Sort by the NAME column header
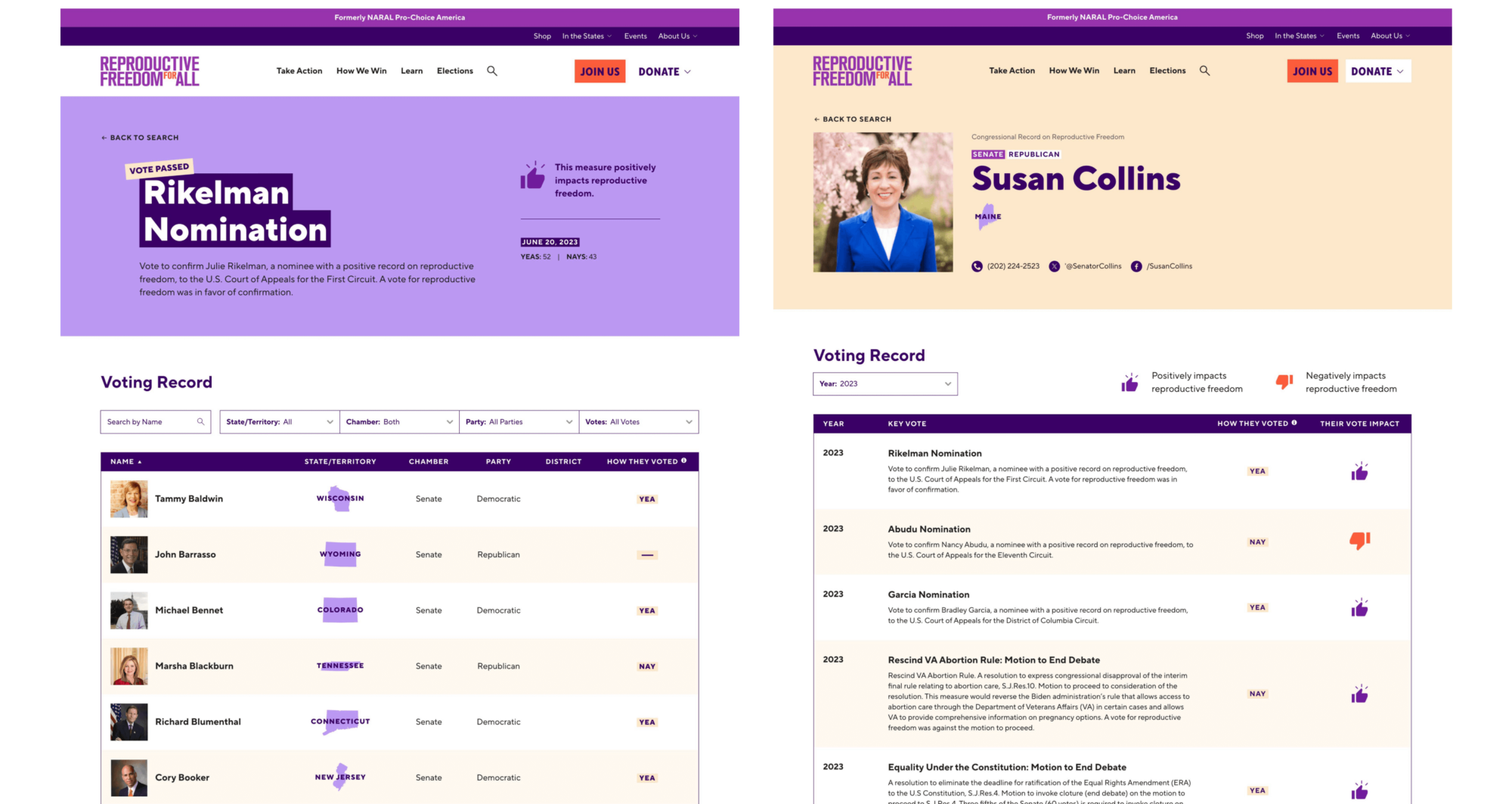Viewport: 1512px width, 804px height. [125, 461]
